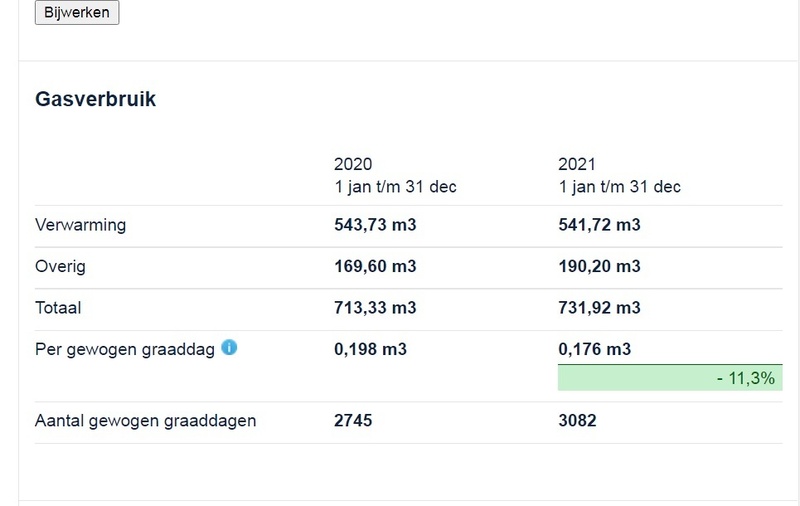
Task: Select the Overig row label
Action: coord(59,267)
